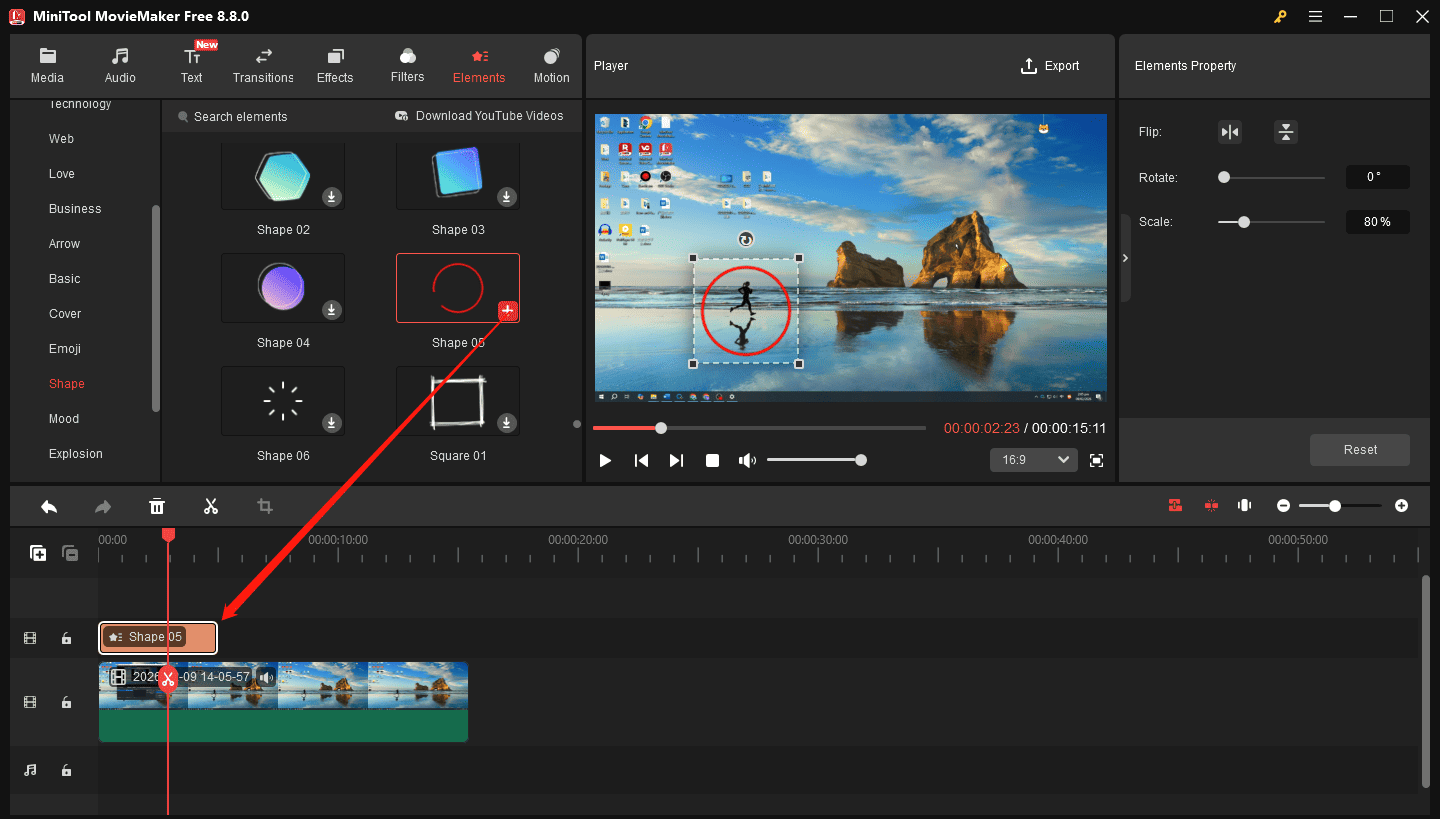
Task: Toggle the timeline magnet snapping
Action: (x=1176, y=506)
